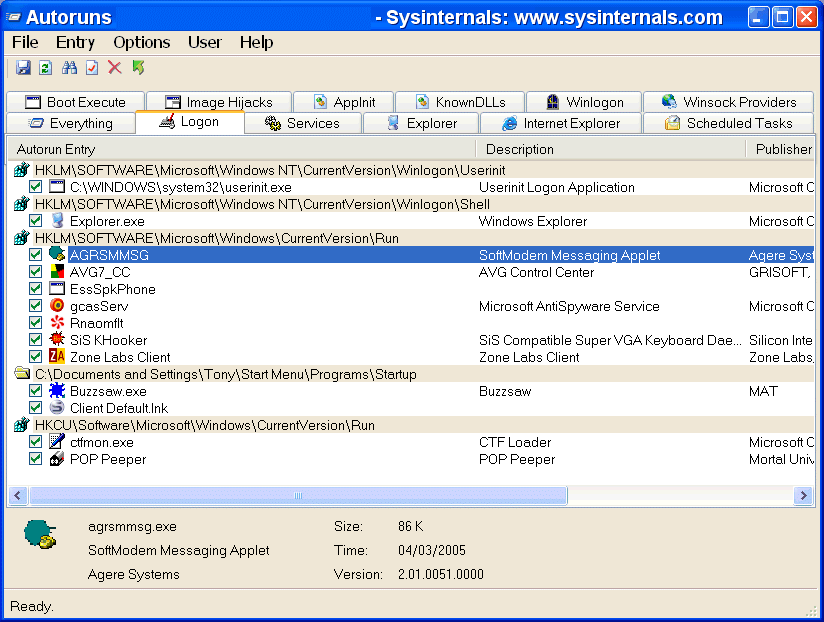Select the HKLM Windows\CurrentVersion\Run key row
824x622 pixels.
coord(413,238)
